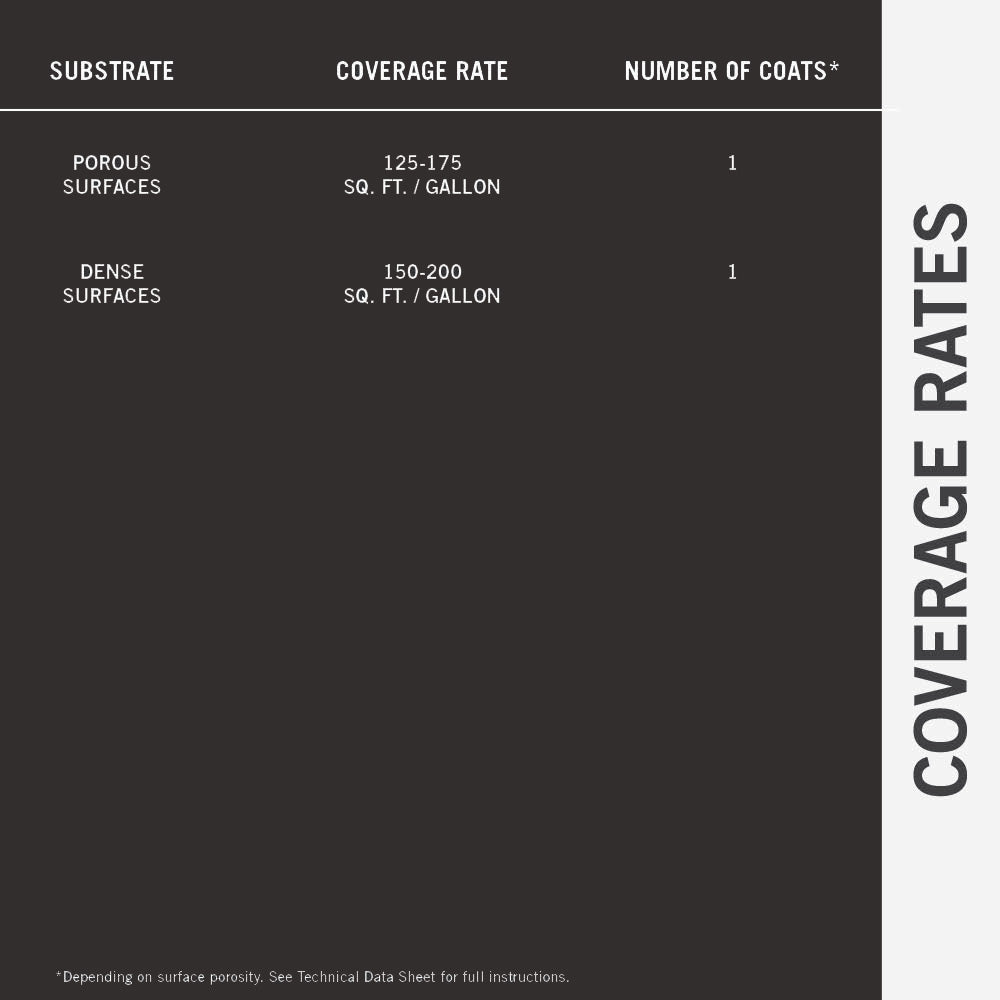Click the coat count in Dense Surfaces row
The width and height of the screenshot is (1000, 1000).
coord(732,272)
